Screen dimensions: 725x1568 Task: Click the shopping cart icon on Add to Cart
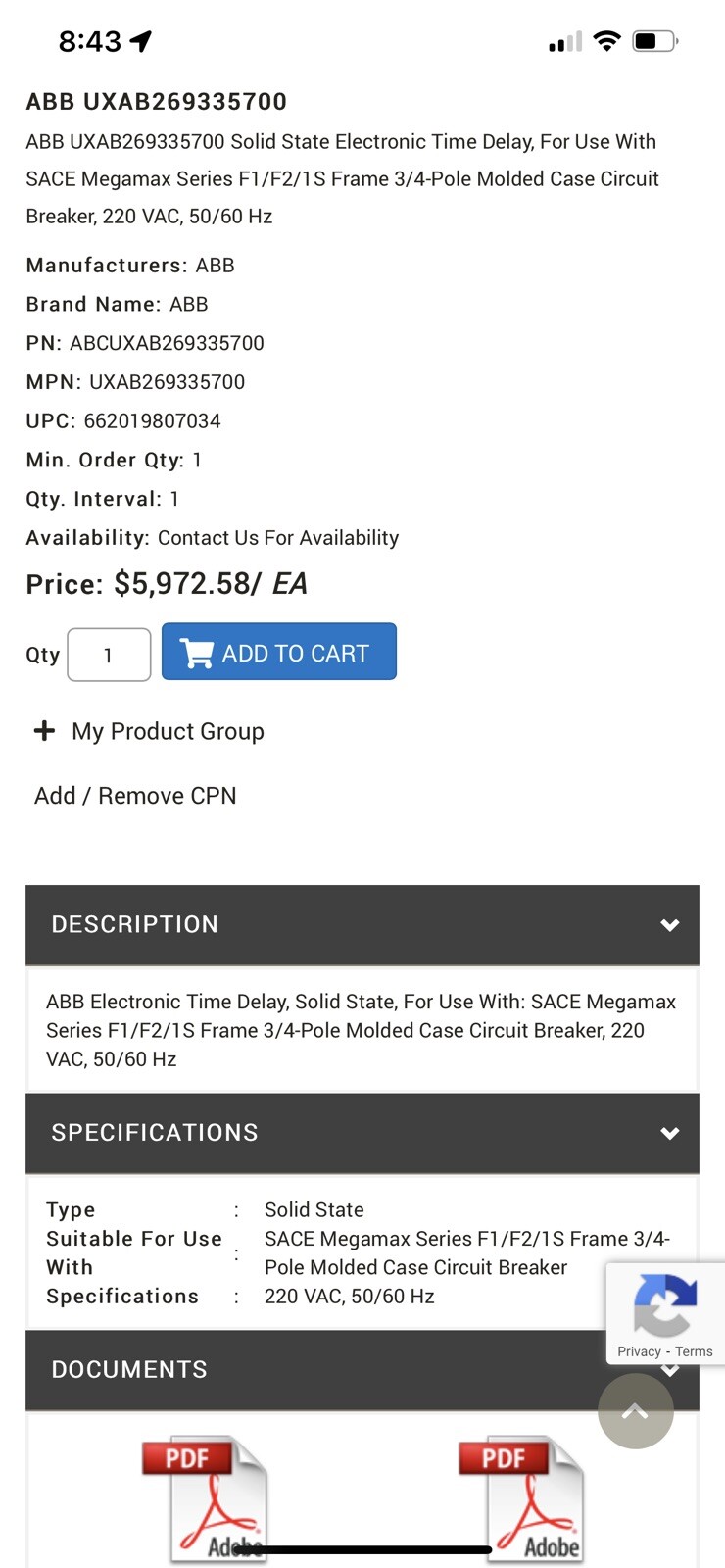pos(195,652)
